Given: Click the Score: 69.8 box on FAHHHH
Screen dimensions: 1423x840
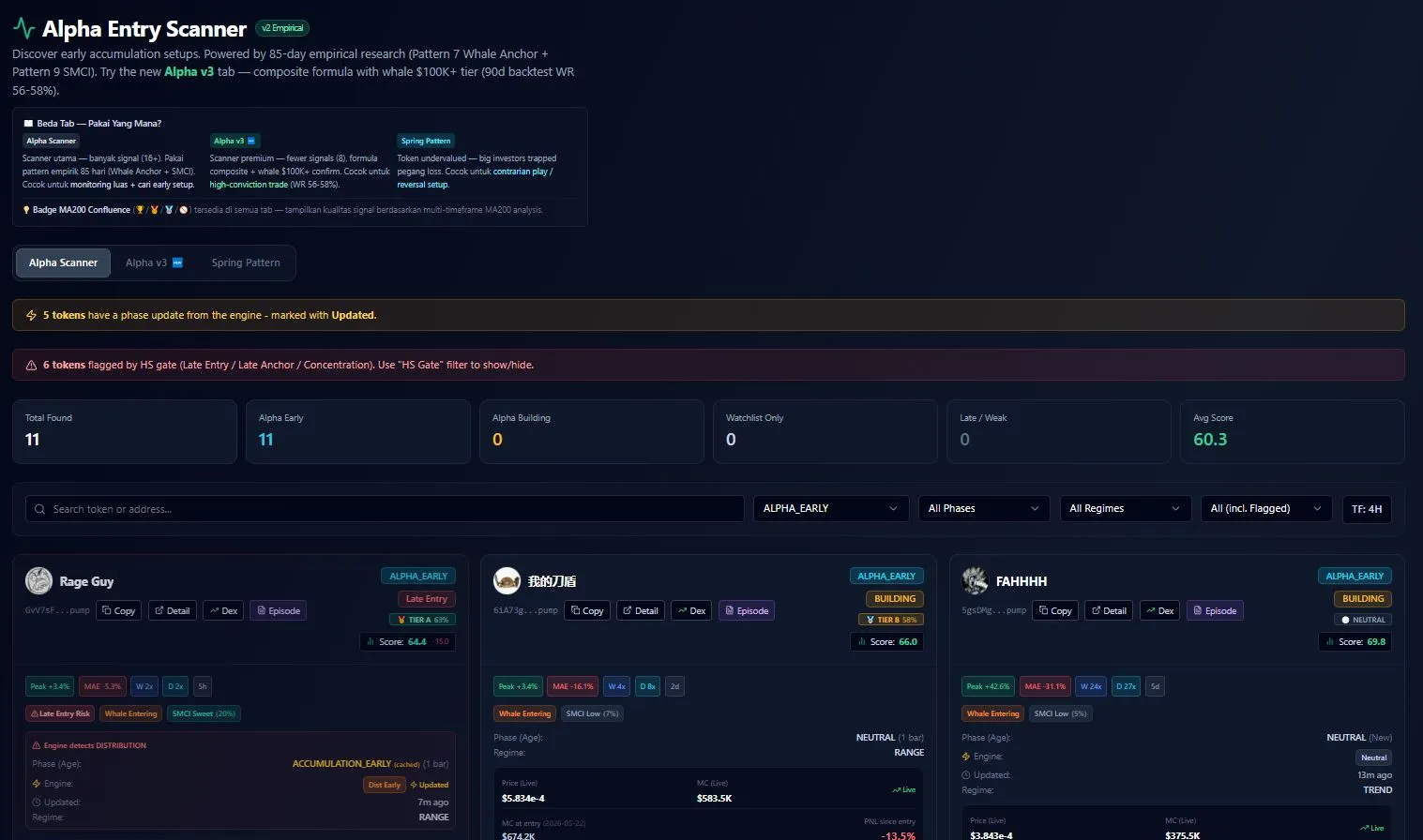Looking at the screenshot, I should pyautogui.click(x=1355, y=642).
